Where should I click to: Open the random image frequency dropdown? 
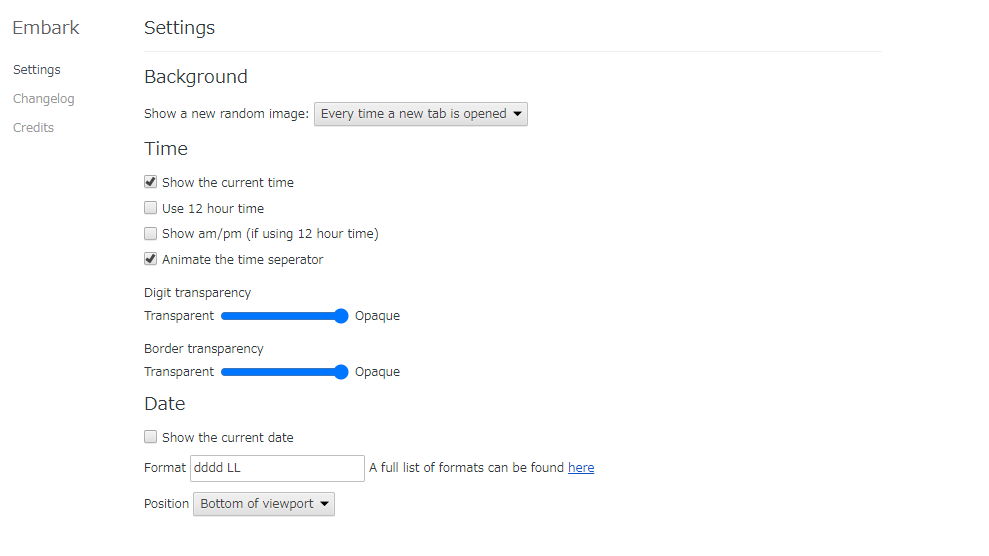click(x=421, y=114)
